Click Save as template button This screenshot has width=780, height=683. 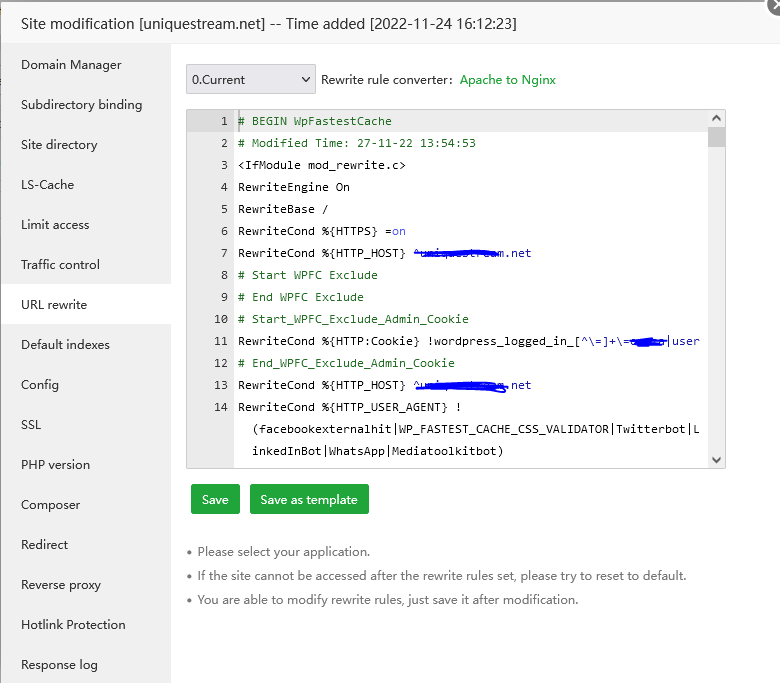309,499
